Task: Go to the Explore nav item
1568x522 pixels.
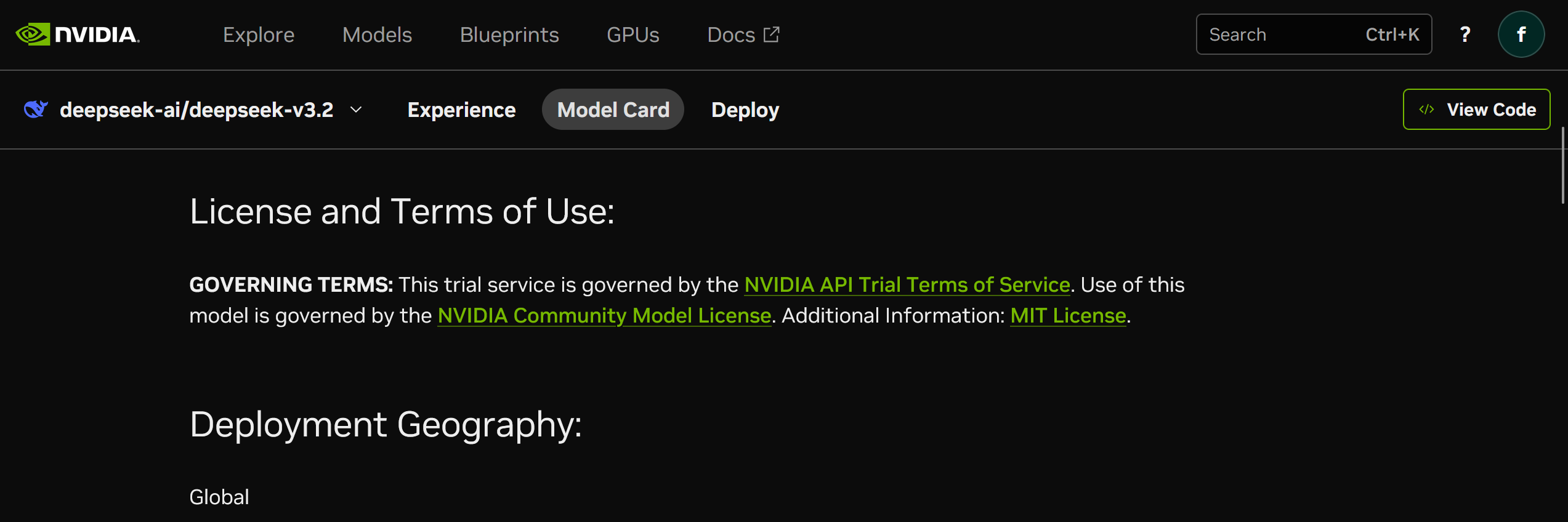Action: [259, 35]
